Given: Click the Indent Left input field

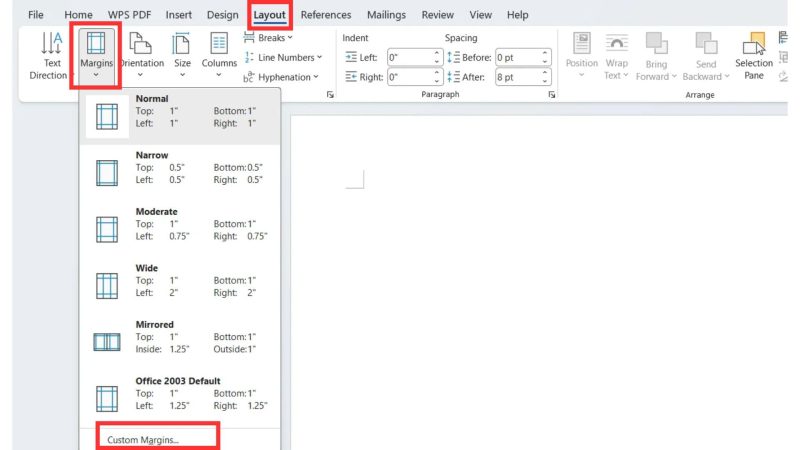Looking at the screenshot, I should [410, 58].
